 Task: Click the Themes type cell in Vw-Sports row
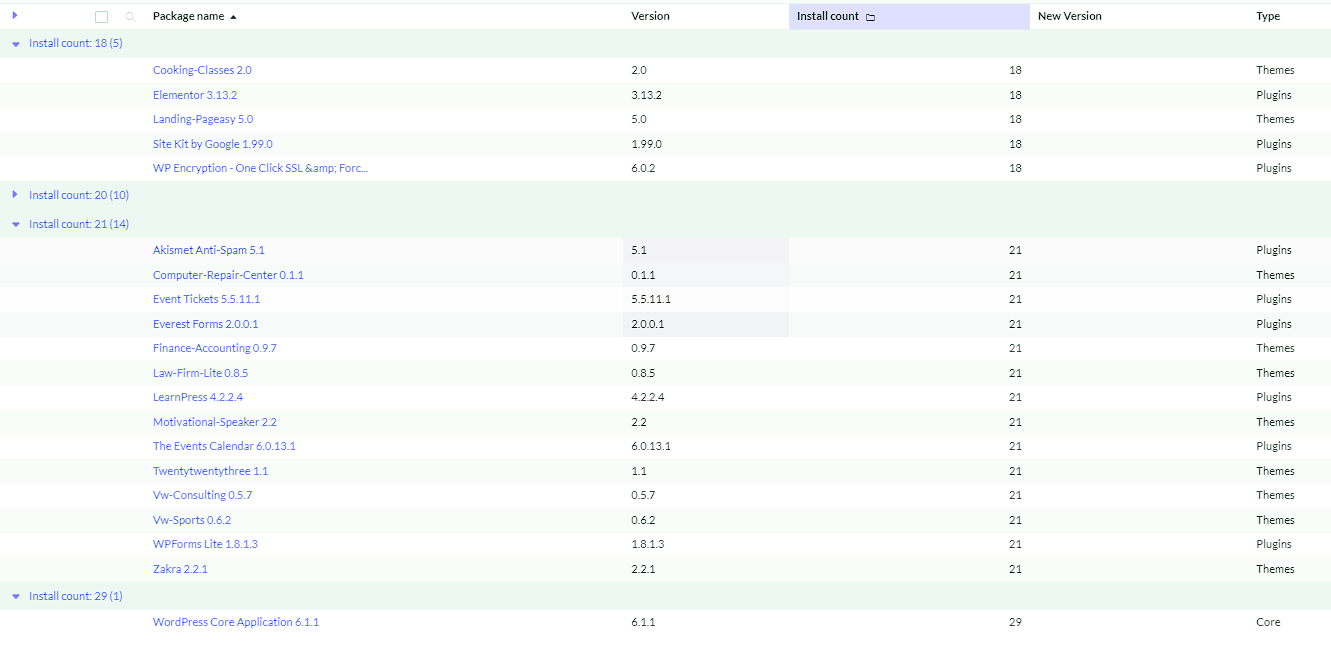pos(1275,520)
